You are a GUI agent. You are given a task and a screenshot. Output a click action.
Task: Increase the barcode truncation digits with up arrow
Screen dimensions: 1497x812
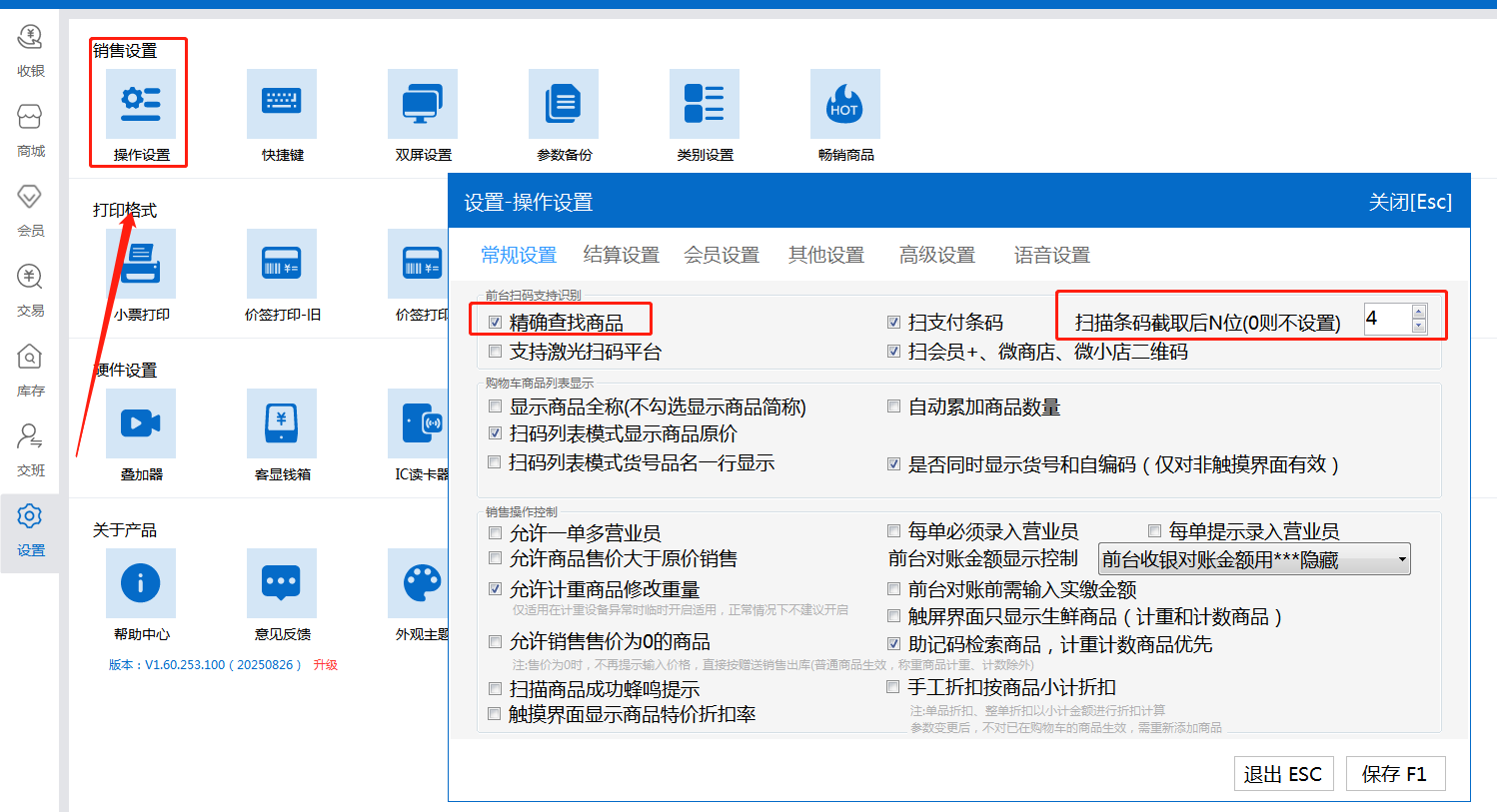(x=1419, y=312)
